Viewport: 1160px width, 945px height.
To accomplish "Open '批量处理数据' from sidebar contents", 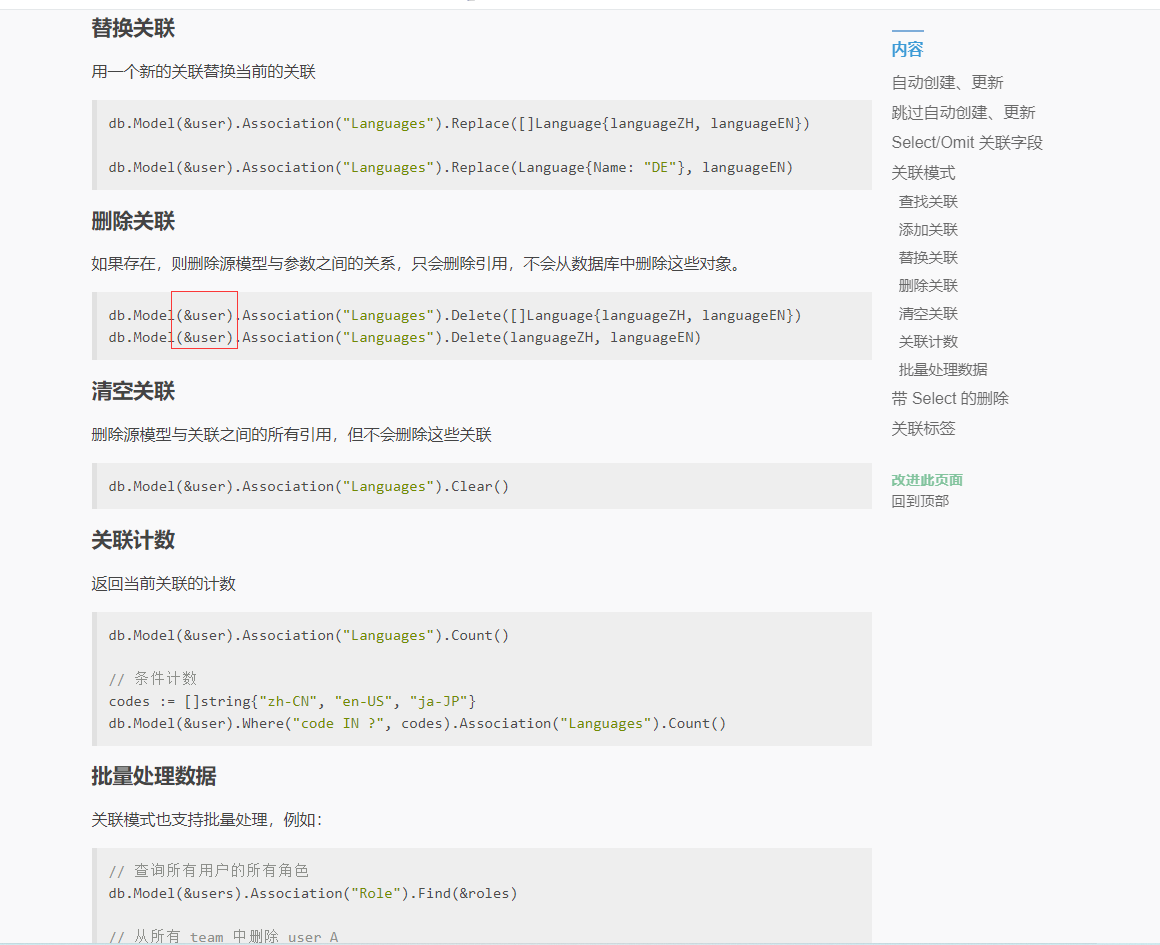I will pyautogui.click(x=942, y=370).
